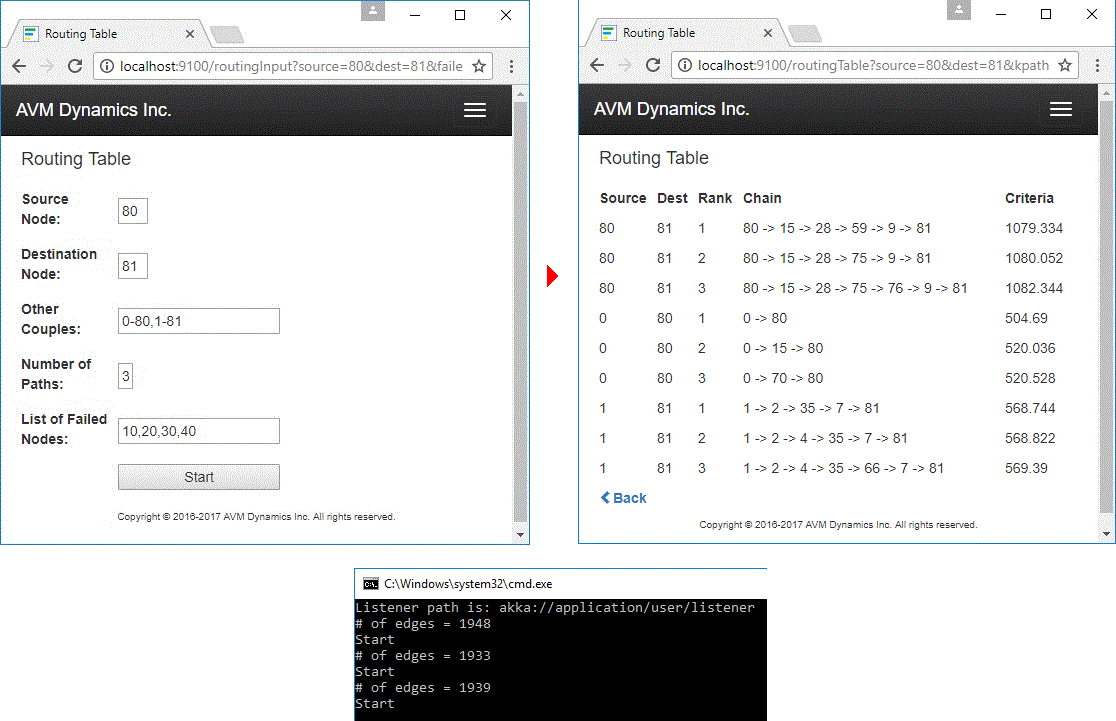Click forward arrow in left browser window
1116x721 pixels.
point(47,66)
